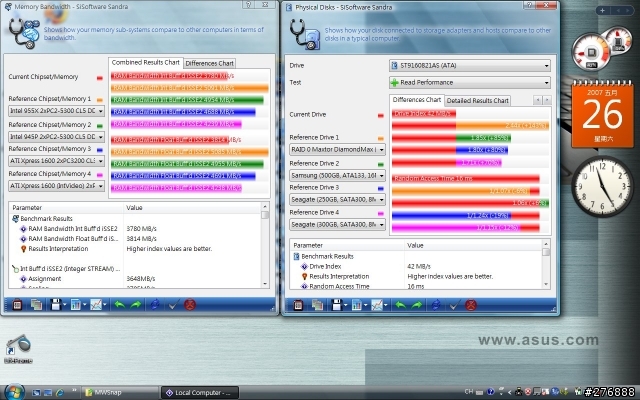The width and height of the screenshot is (640, 400).
Task: Switch to Detailed Results Chart tab
Action: [x=478, y=100]
